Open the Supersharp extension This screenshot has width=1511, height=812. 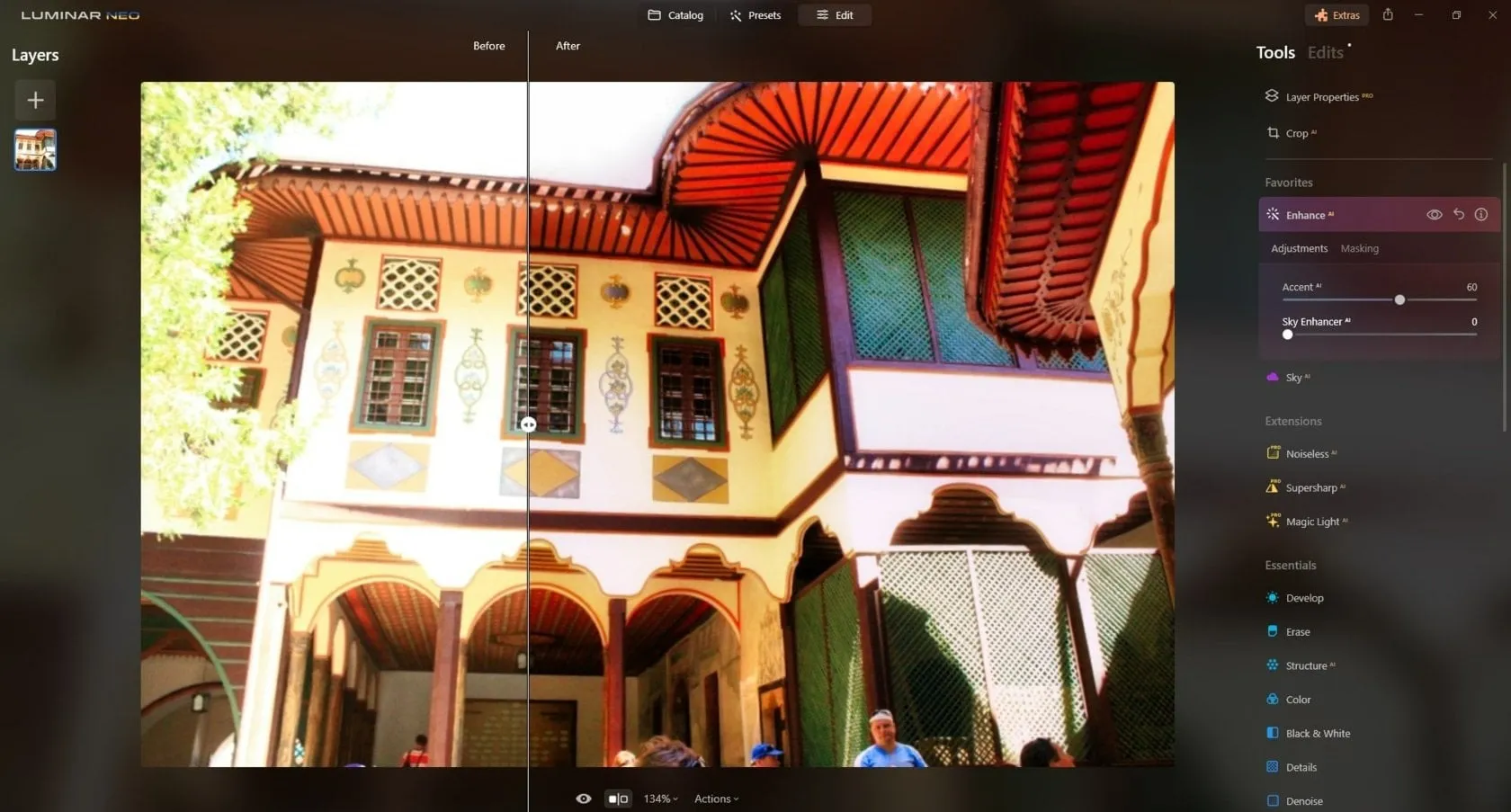tap(1310, 487)
